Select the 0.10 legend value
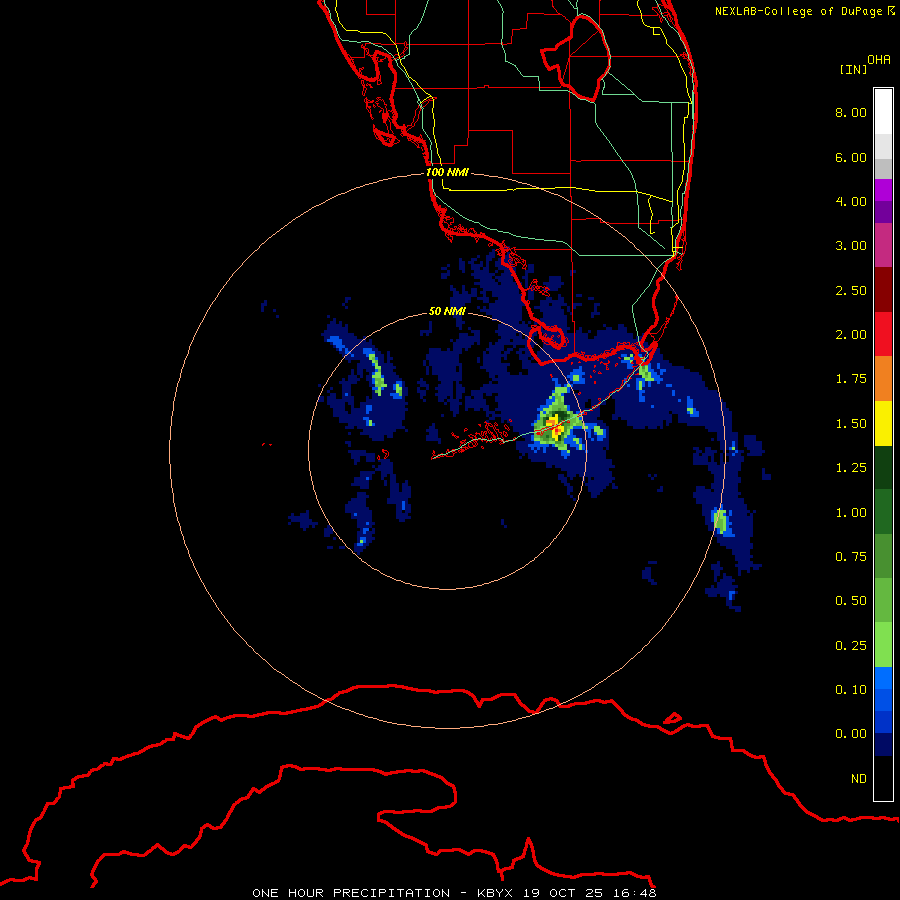 tap(851, 690)
